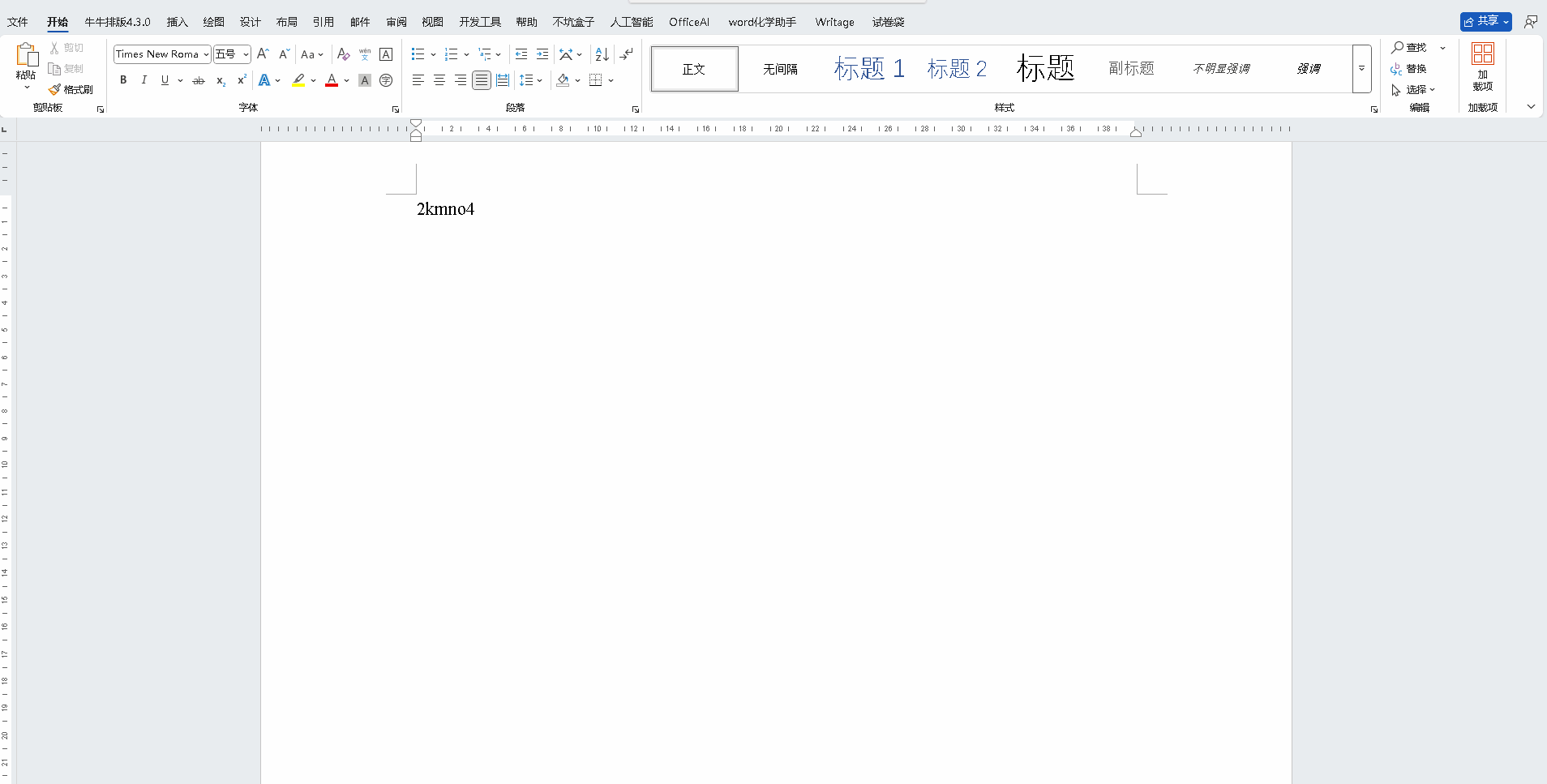Open Asian layout (中文版式) tool
Screen dimensions: 1547x784
[x=566, y=54]
